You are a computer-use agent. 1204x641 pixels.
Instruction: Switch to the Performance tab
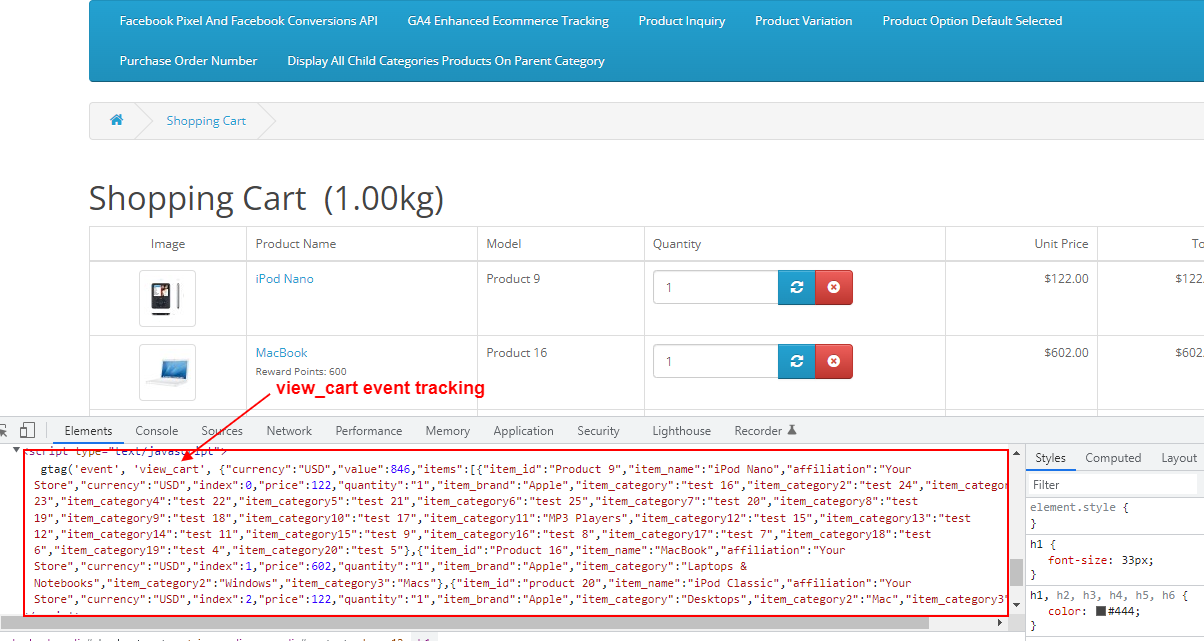[369, 431]
